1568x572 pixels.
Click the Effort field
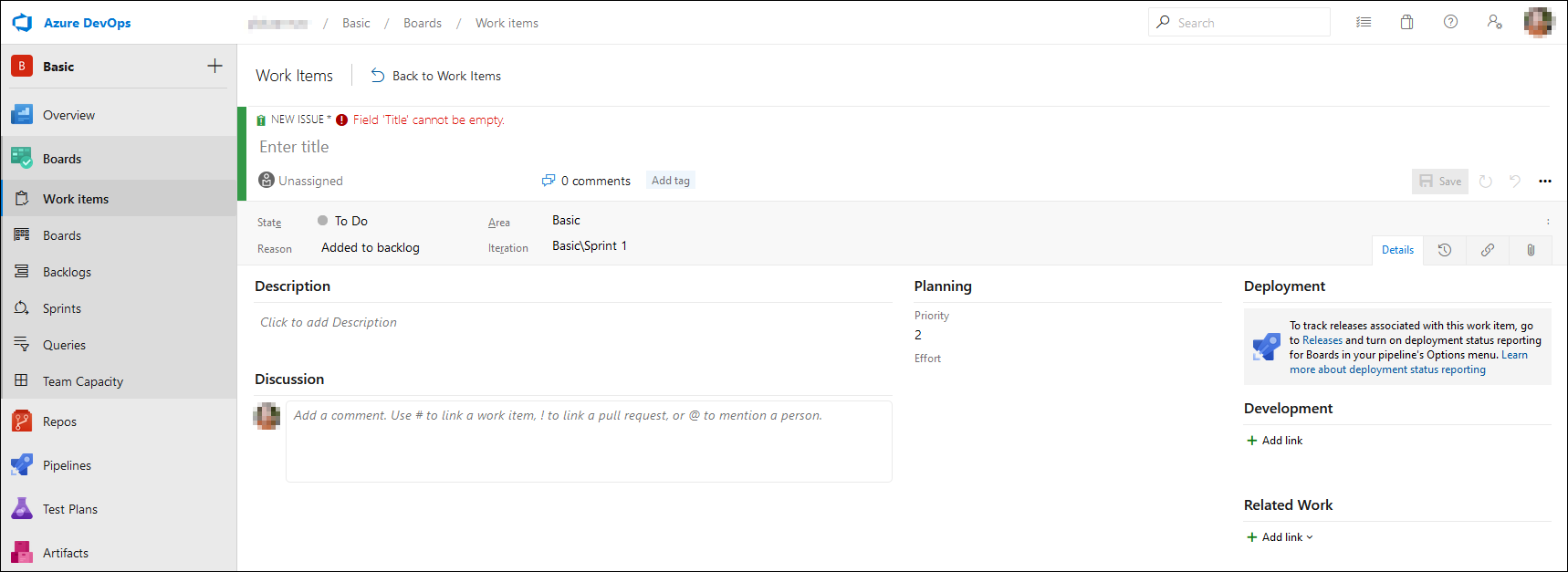pyautogui.click(x=927, y=359)
